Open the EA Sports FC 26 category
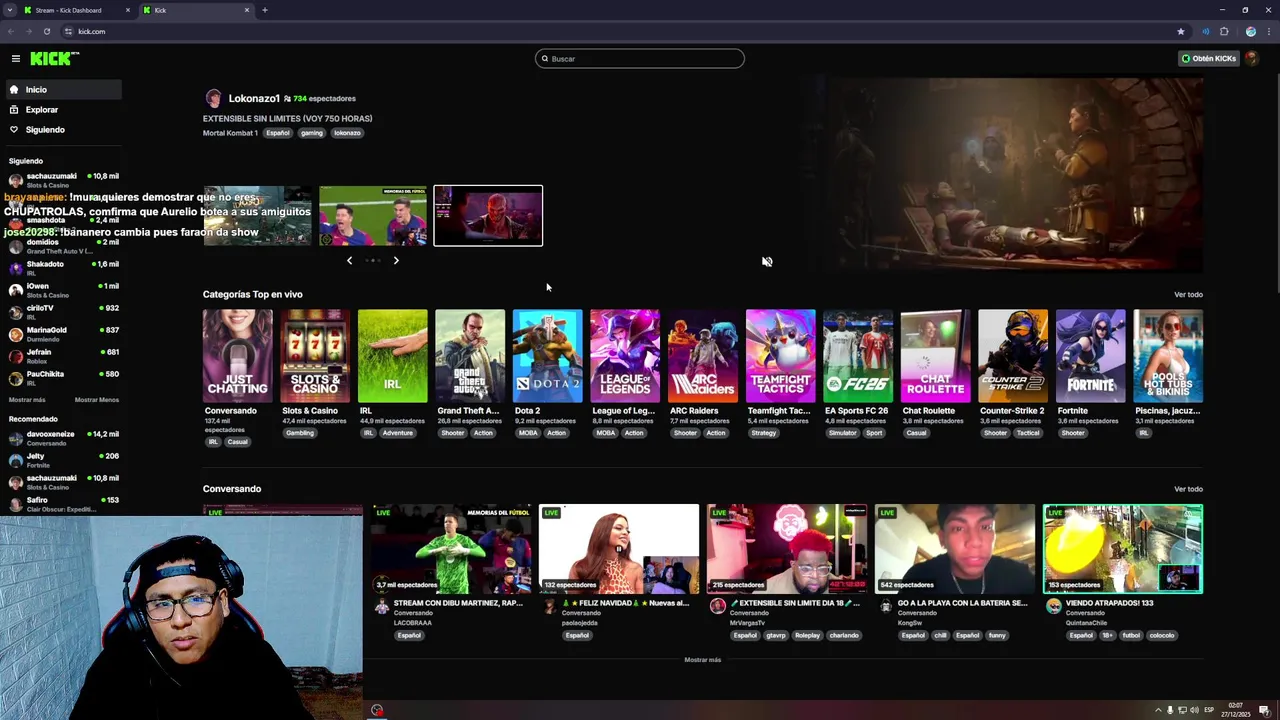The width and height of the screenshot is (1280, 720). [x=858, y=356]
